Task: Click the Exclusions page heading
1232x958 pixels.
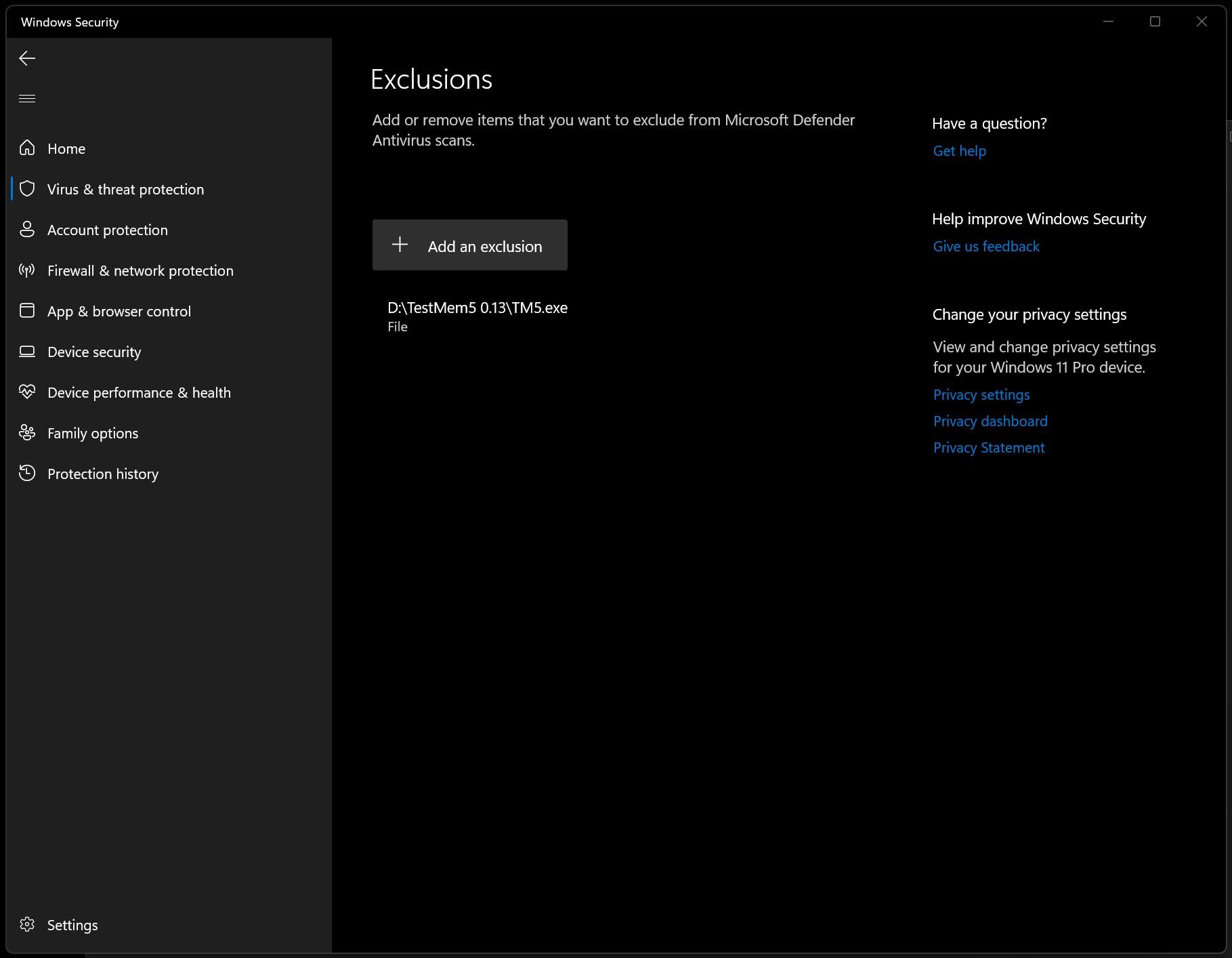Action: tap(431, 79)
